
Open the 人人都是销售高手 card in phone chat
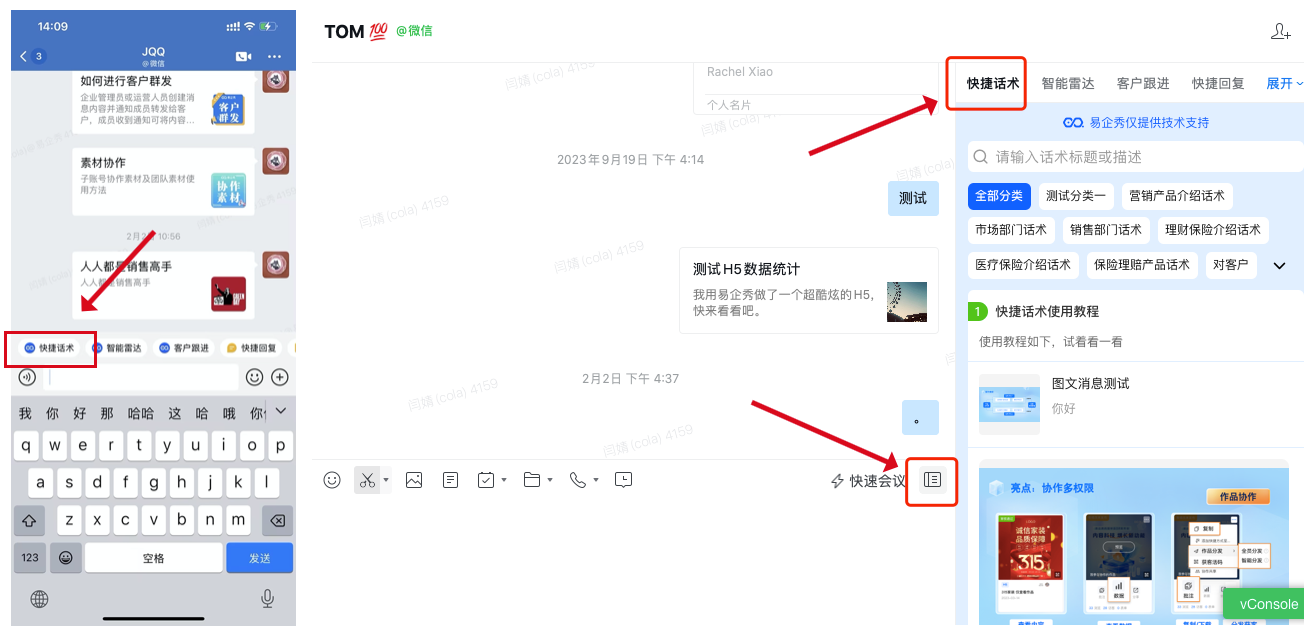click(163, 285)
